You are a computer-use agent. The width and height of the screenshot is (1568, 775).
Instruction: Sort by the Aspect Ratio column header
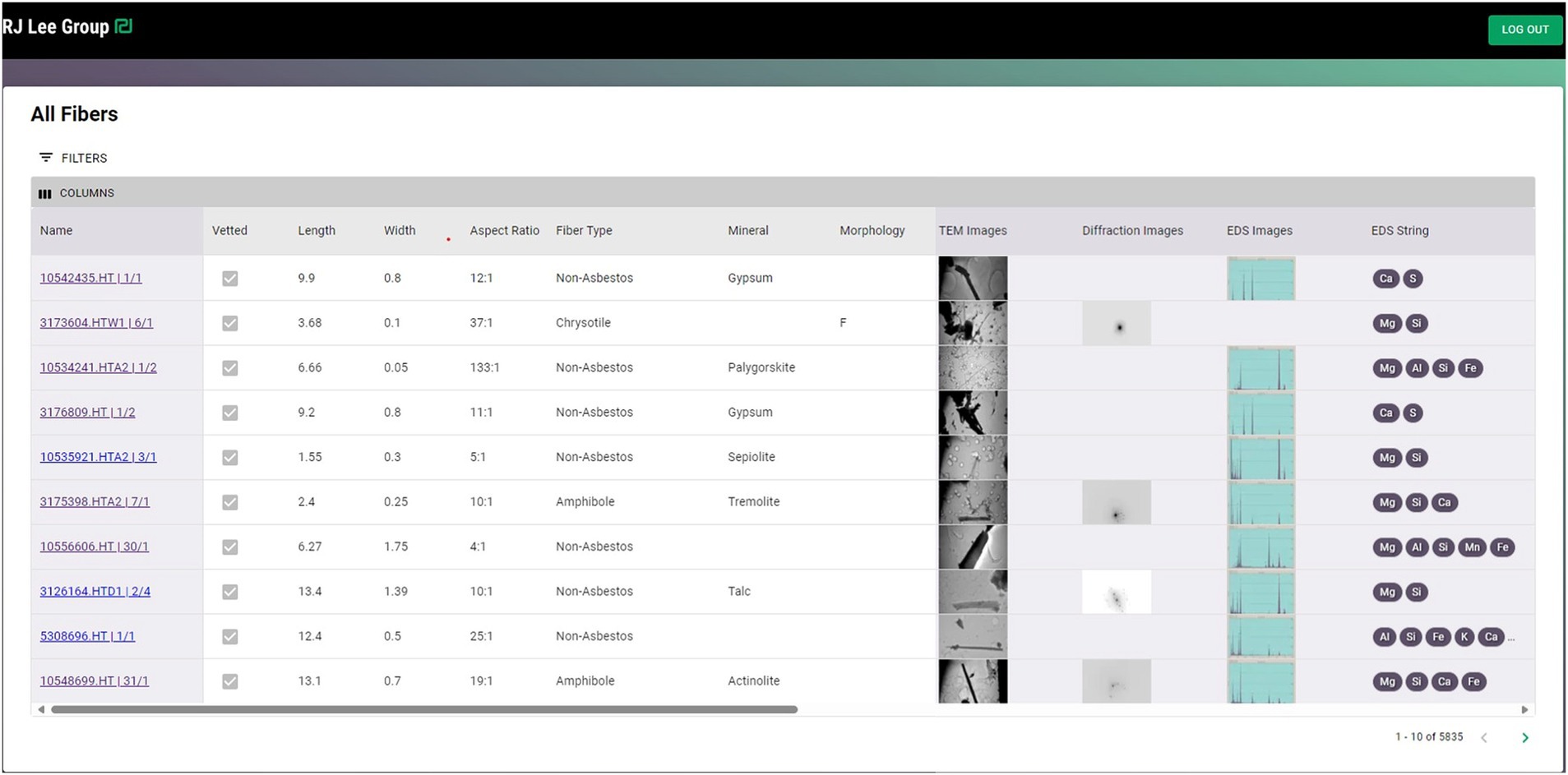coord(504,230)
